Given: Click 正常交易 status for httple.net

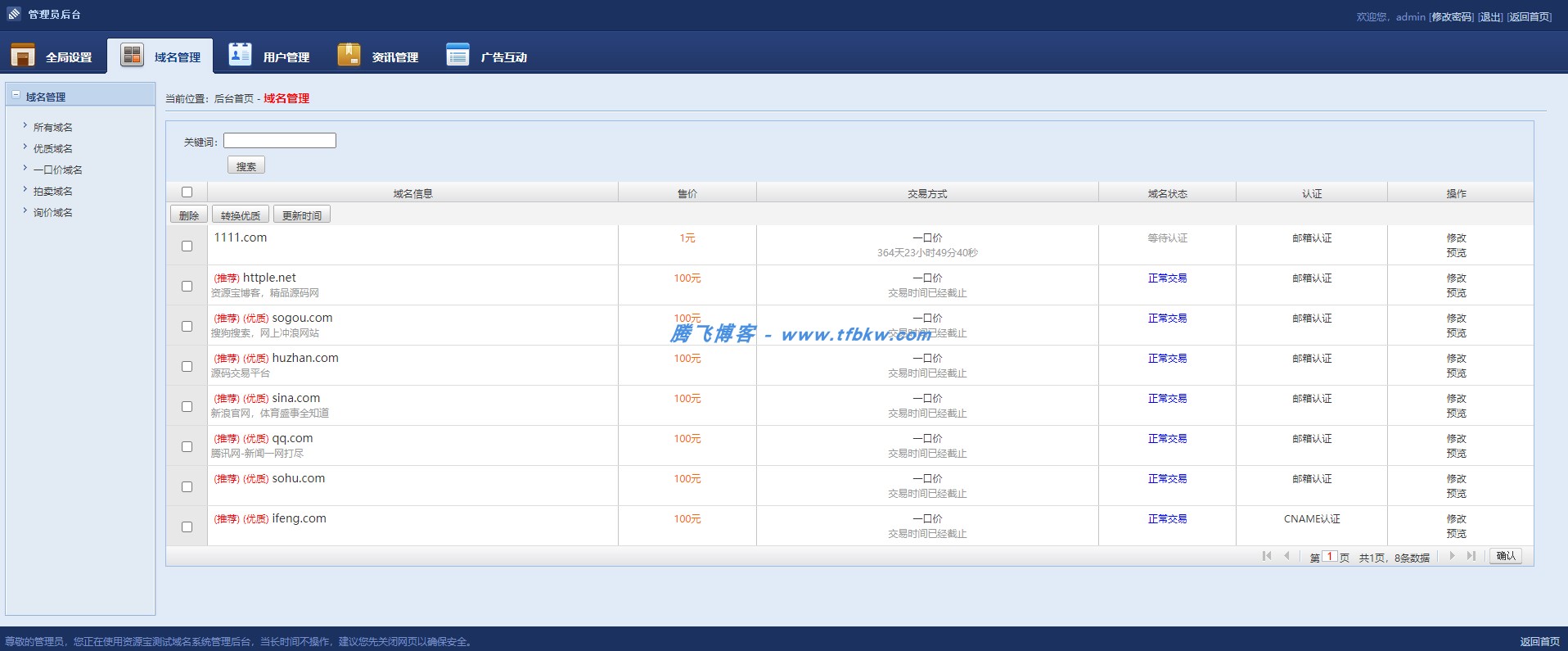Looking at the screenshot, I should pyautogui.click(x=1167, y=278).
